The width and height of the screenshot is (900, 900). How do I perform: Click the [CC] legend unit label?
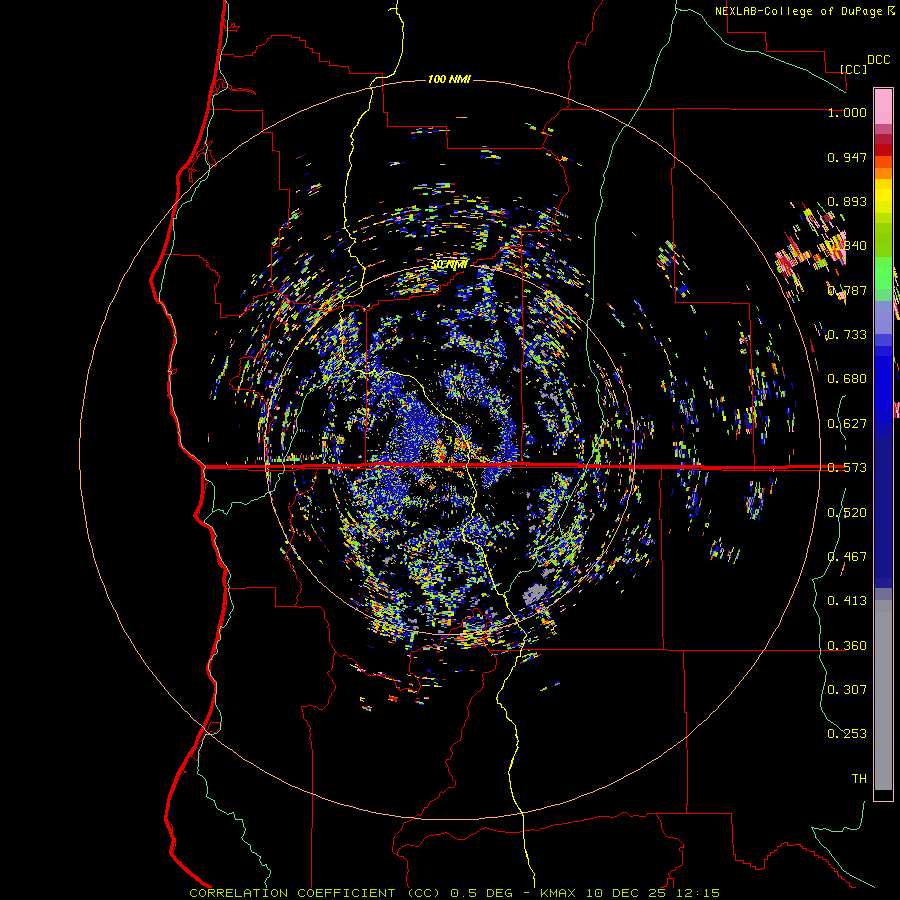(853, 69)
